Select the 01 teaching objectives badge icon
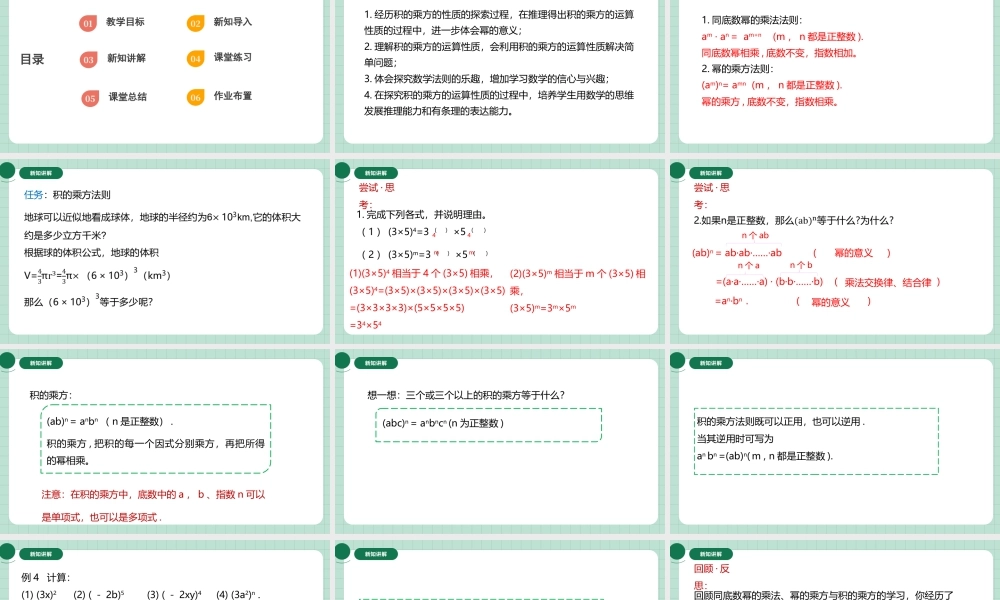This screenshot has width=1000, height=600. [86, 23]
